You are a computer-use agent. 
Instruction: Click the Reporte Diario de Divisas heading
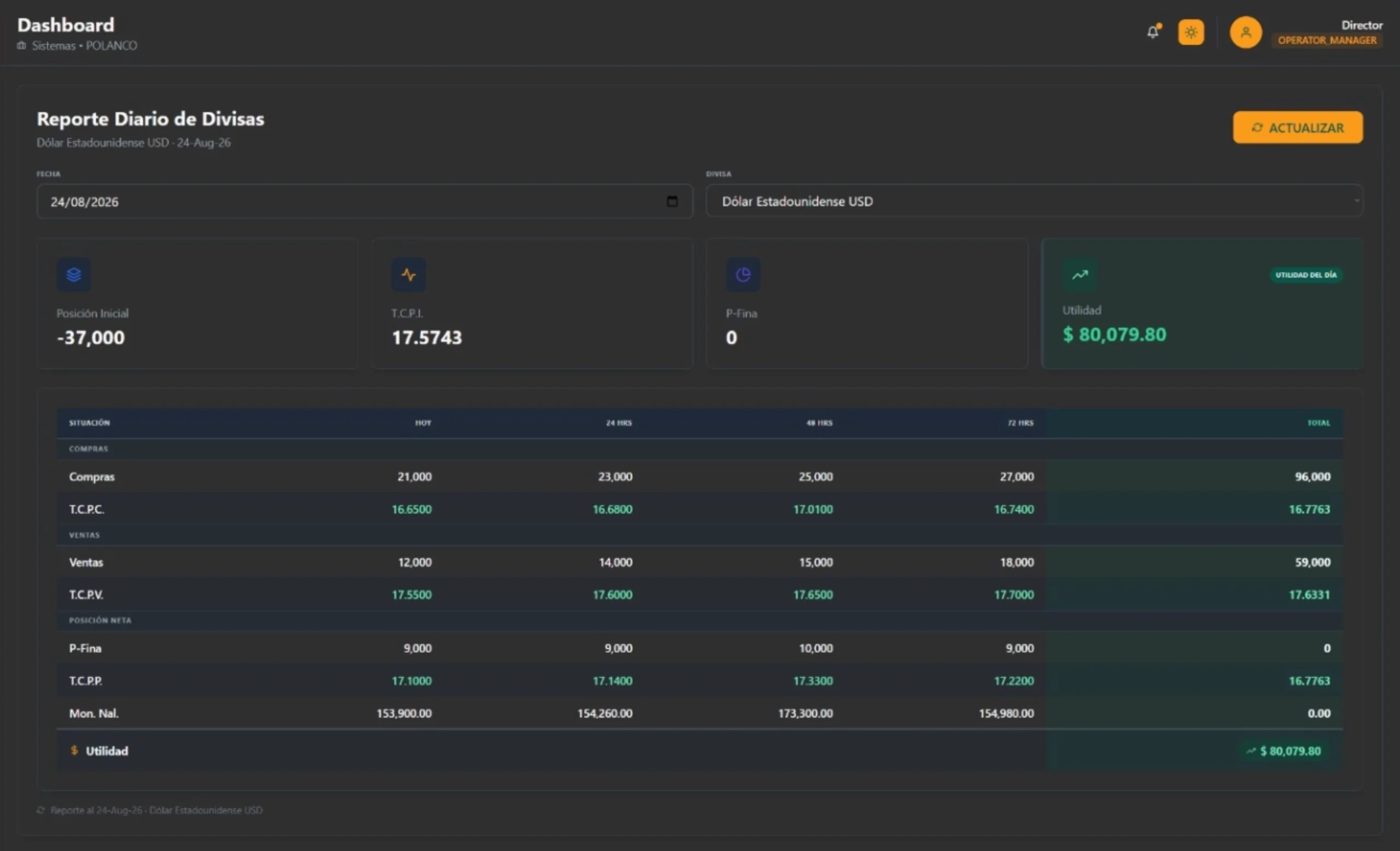[x=150, y=119]
